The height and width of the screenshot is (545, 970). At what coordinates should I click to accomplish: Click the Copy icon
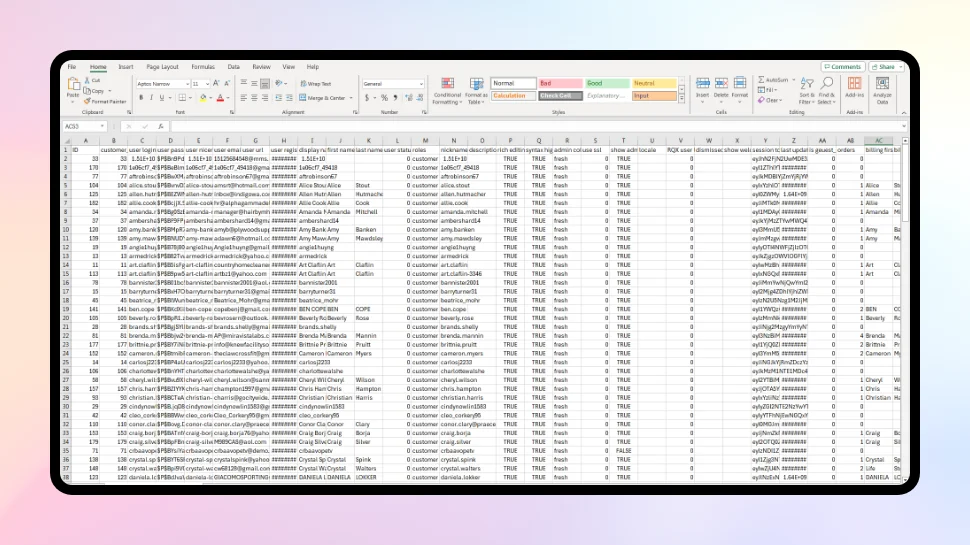pyautogui.click(x=87, y=91)
